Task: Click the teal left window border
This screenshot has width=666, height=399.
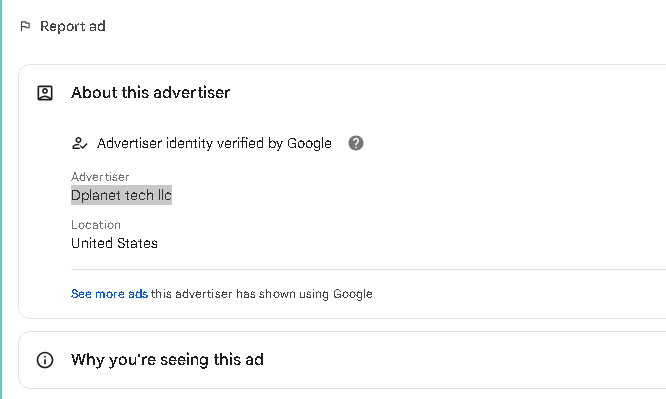Action: [x=1, y=199]
